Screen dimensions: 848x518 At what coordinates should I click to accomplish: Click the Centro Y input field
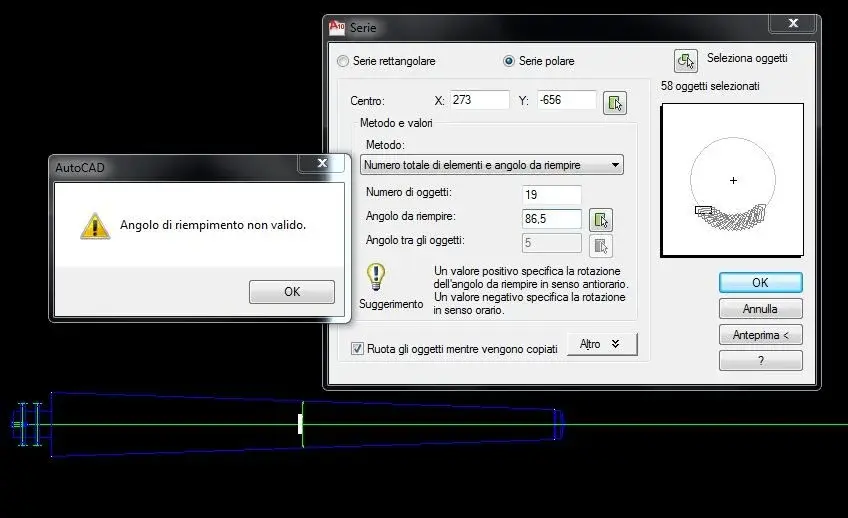(567, 100)
